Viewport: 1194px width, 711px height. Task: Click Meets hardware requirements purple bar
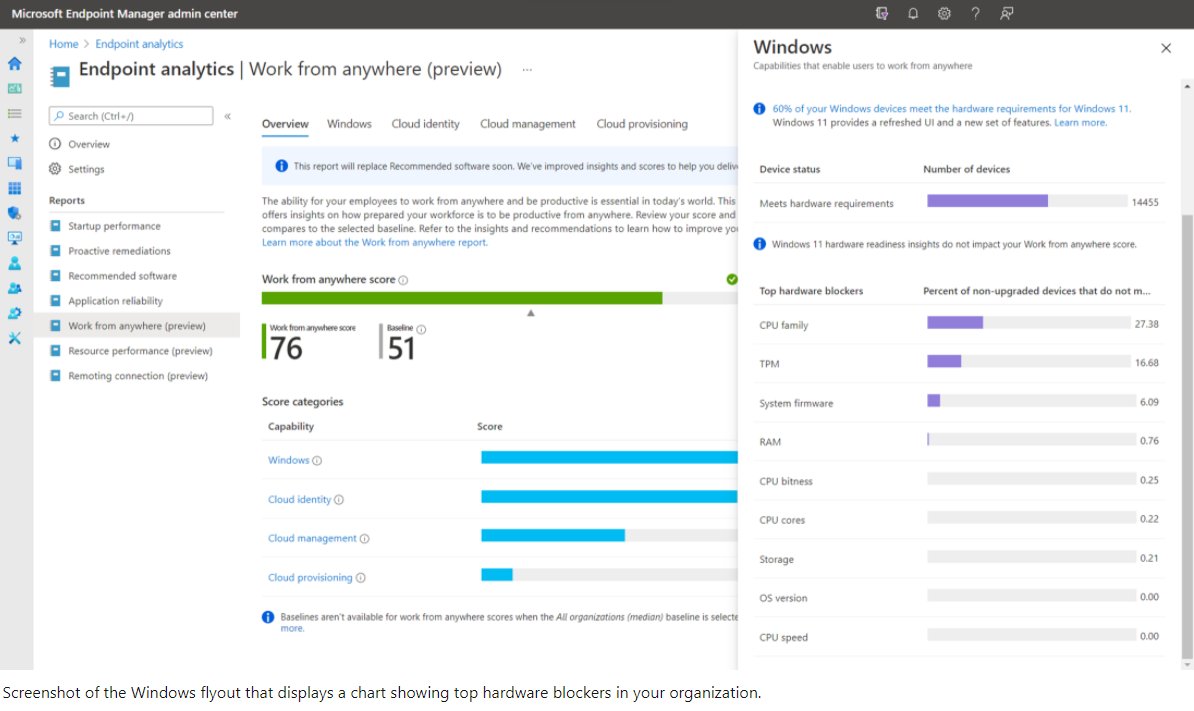coord(987,201)
